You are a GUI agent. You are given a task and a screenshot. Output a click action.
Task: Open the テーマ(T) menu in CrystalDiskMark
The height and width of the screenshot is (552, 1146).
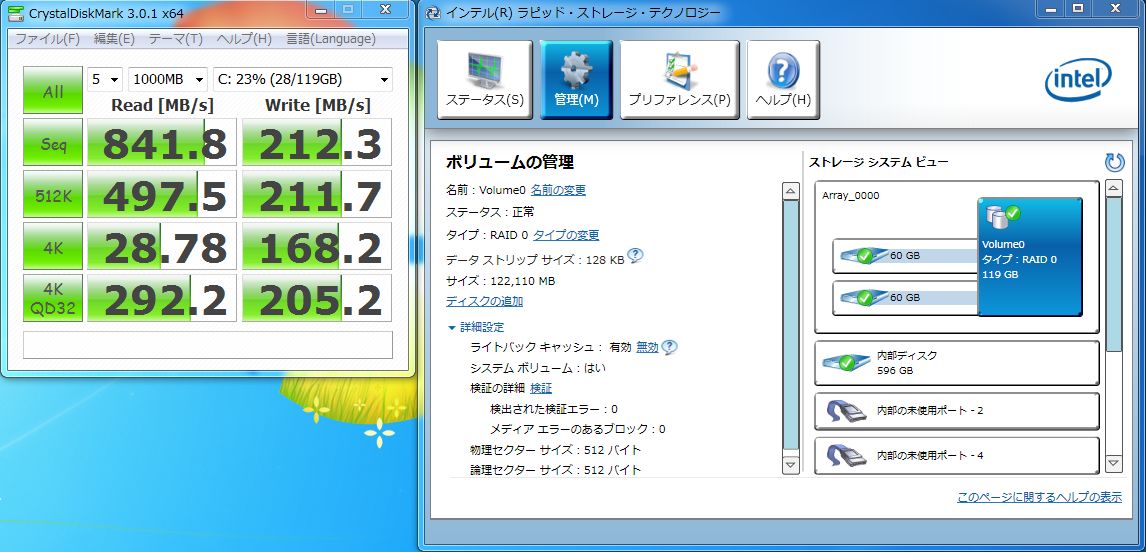click(175, 39)
